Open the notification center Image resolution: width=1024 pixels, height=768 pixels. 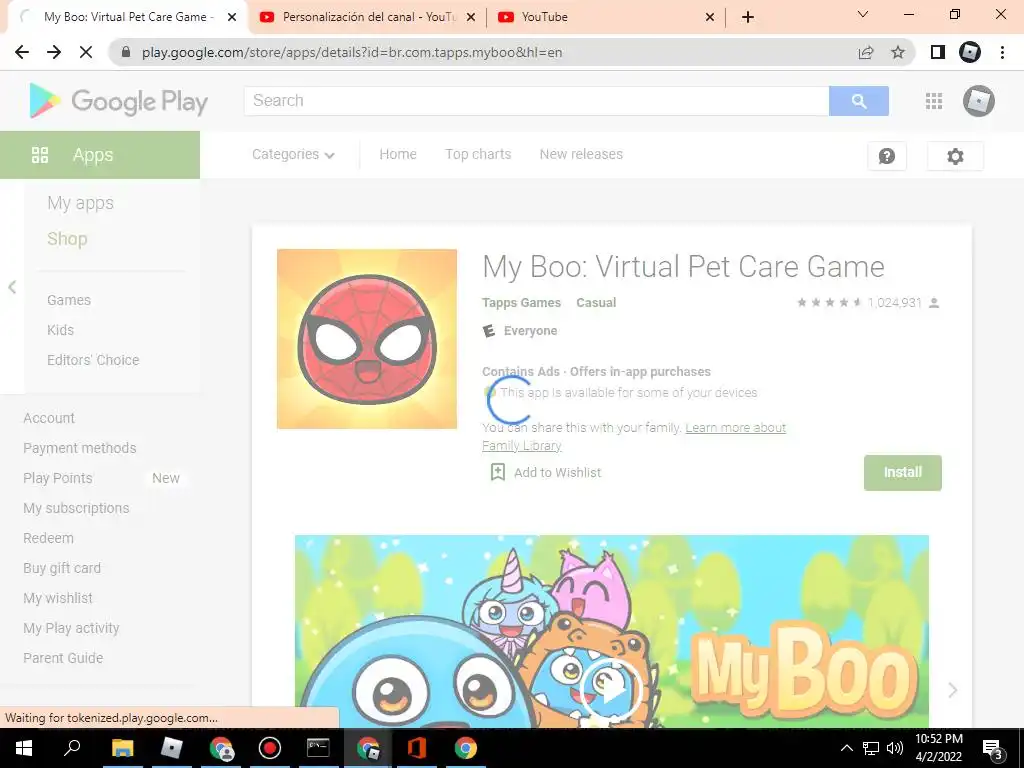(x=993, y=749)
